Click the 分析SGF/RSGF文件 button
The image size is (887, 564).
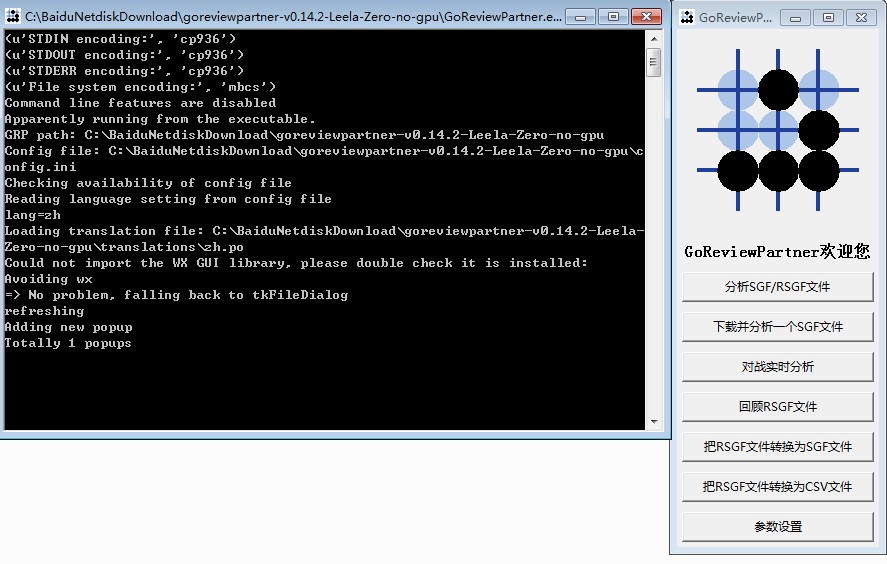pos(777,287)
